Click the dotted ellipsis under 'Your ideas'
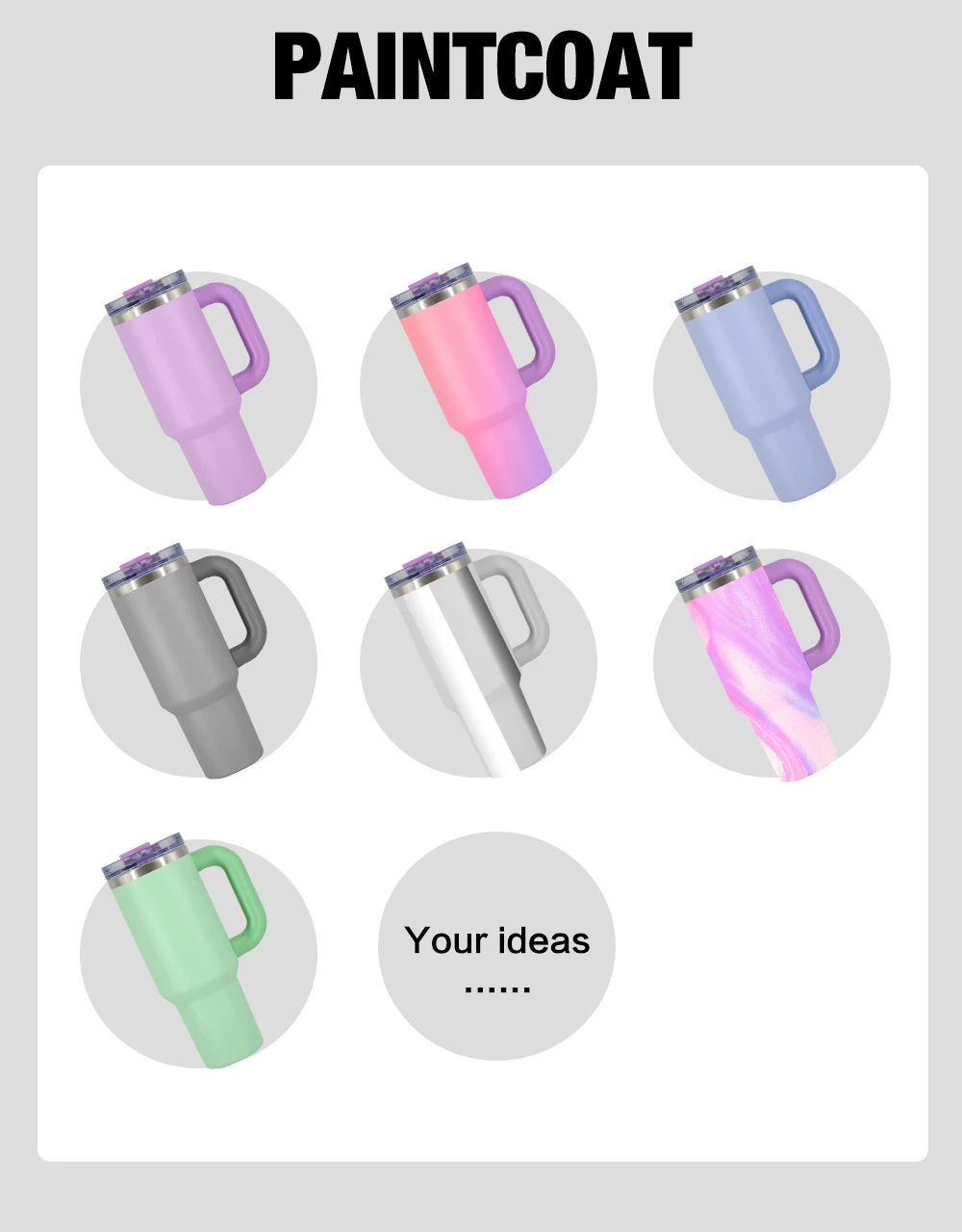962x1232 pixels. click(x=497, y=988)
